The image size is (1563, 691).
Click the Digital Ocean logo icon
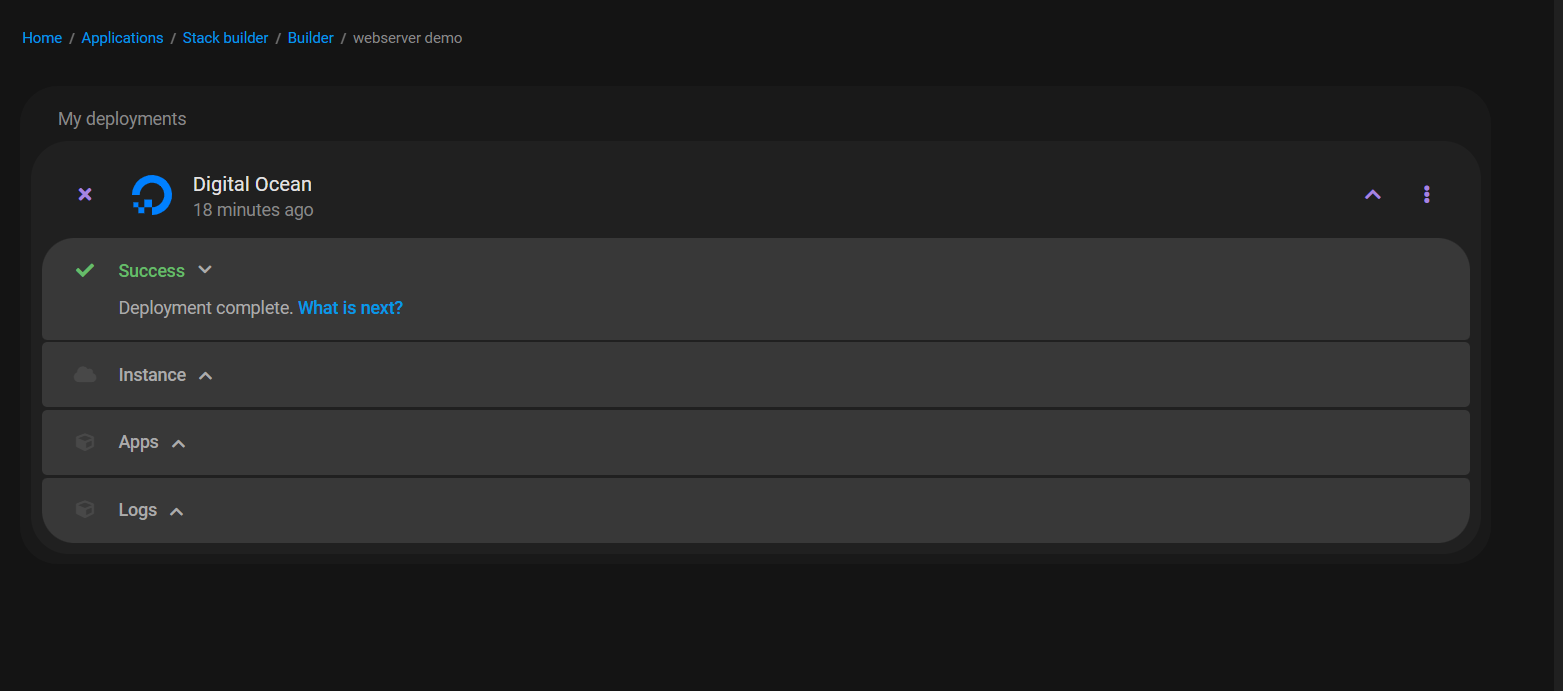click(152, 195)
